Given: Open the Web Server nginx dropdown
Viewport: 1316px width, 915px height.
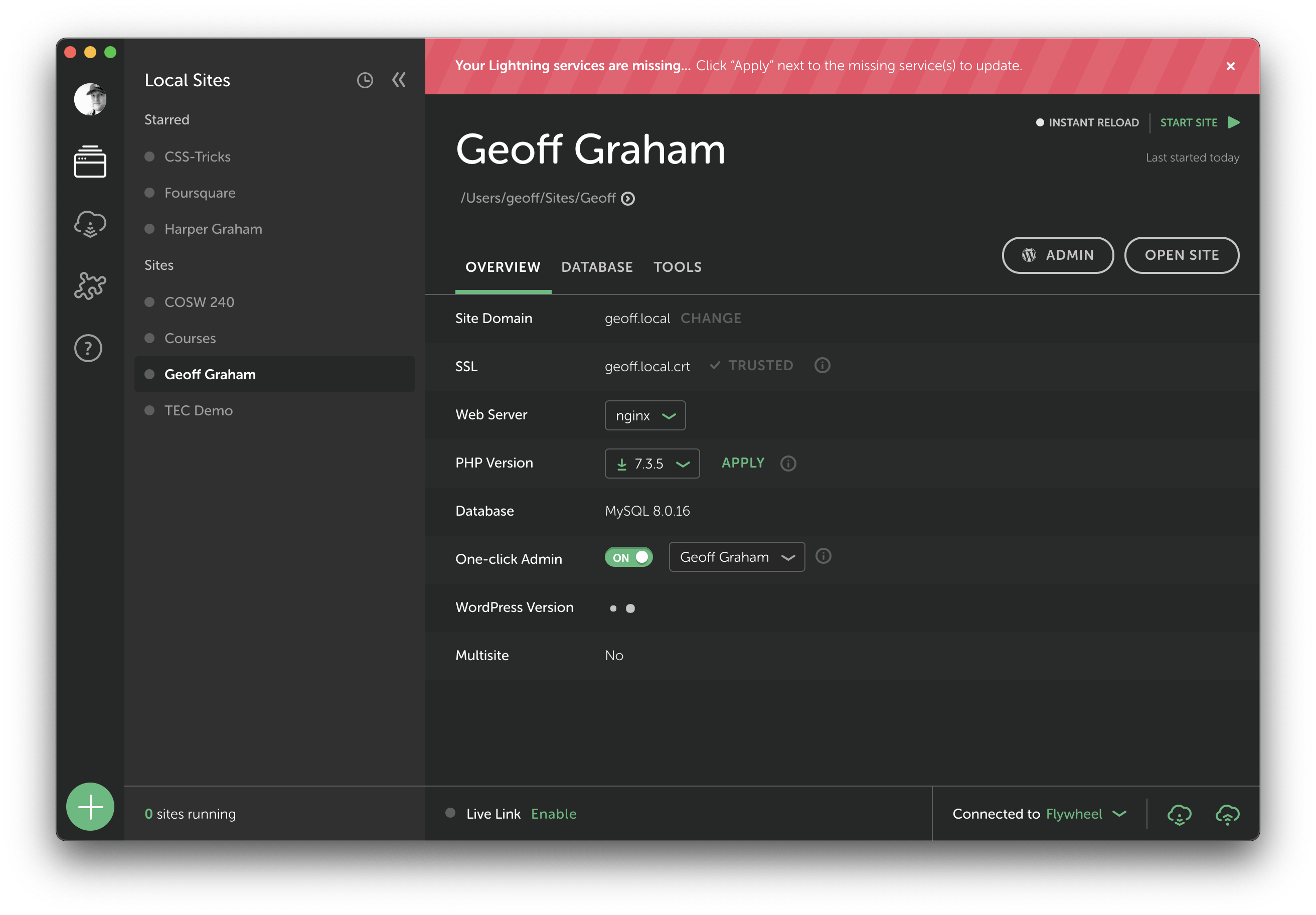Looking at the screenshot, I should pyautogui.click(x=645, y=415).
